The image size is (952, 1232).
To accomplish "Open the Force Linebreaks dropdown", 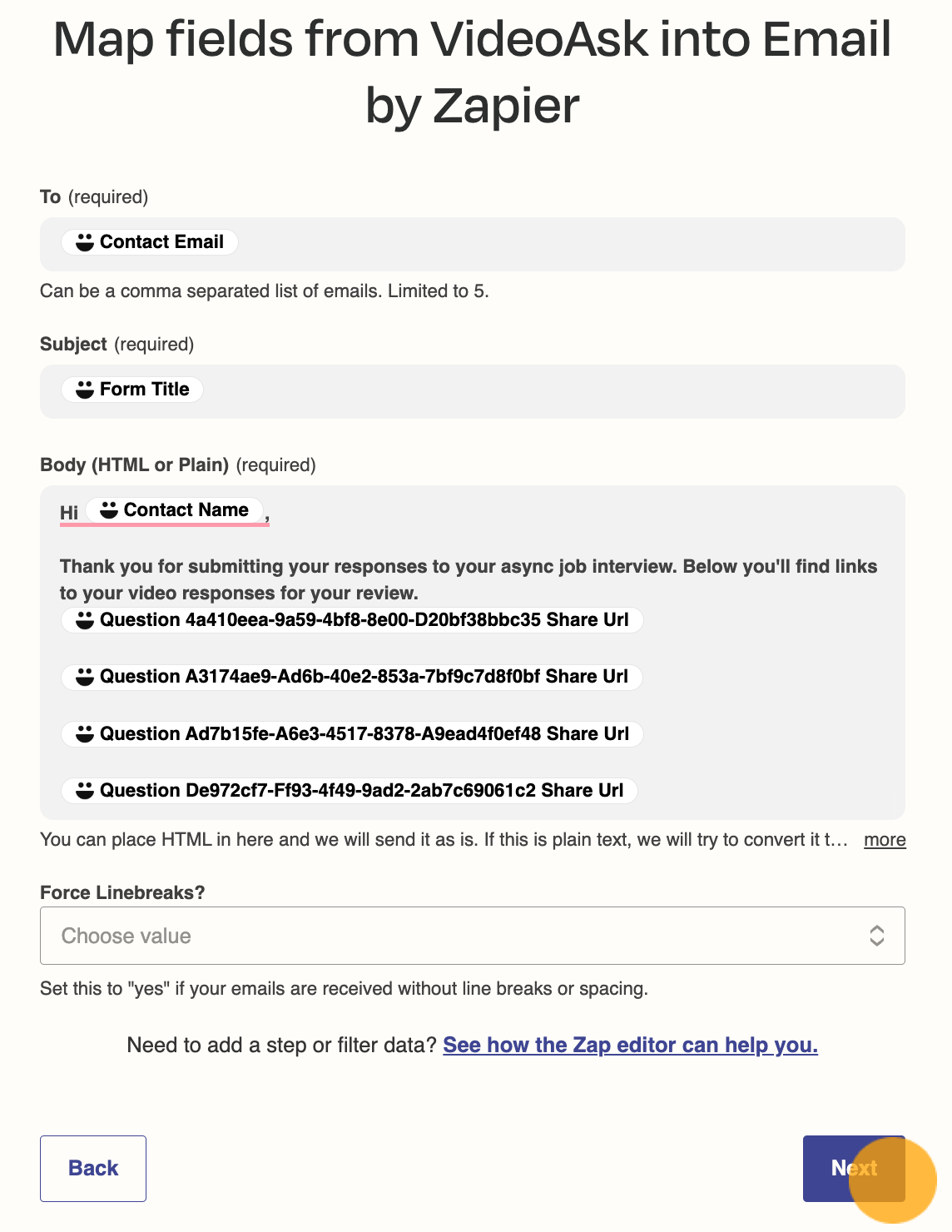I will point(472,936).
